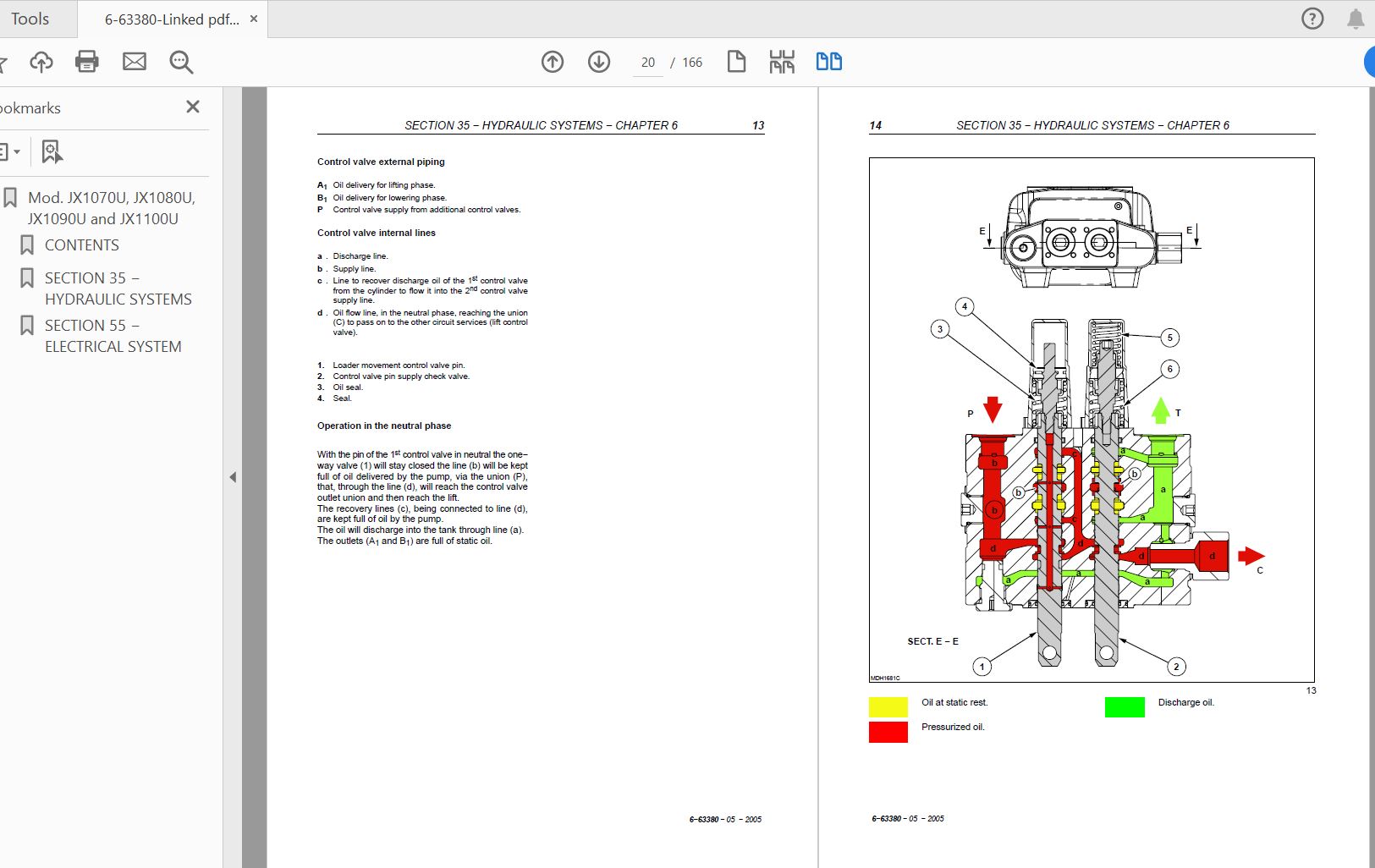1375x868 pixels.
Task: Upload file to cloud icon
Action: 41,62
